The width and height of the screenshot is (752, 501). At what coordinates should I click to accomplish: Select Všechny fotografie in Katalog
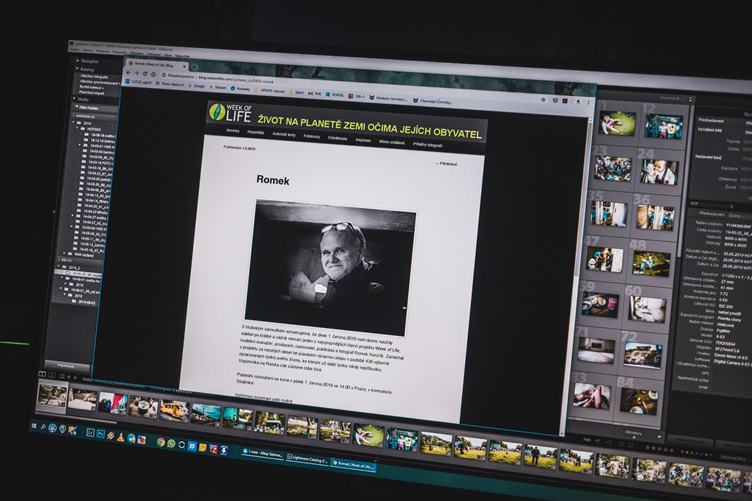[94, 77]
